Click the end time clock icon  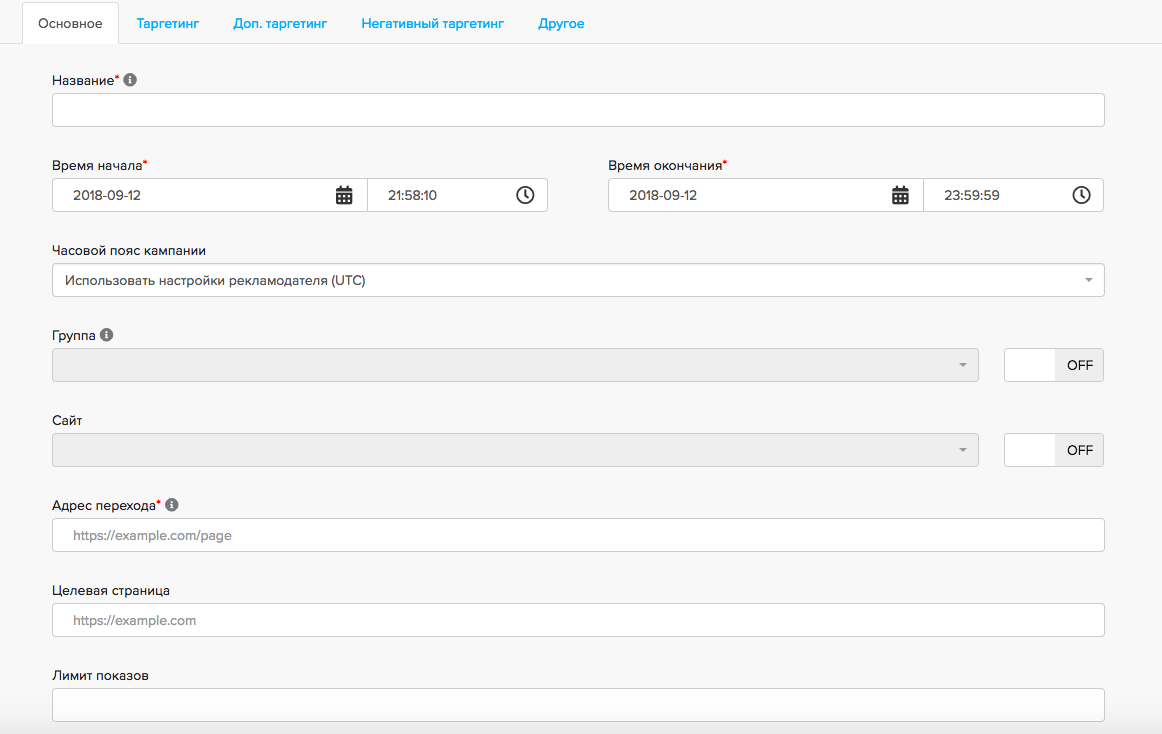(1081, 195)
